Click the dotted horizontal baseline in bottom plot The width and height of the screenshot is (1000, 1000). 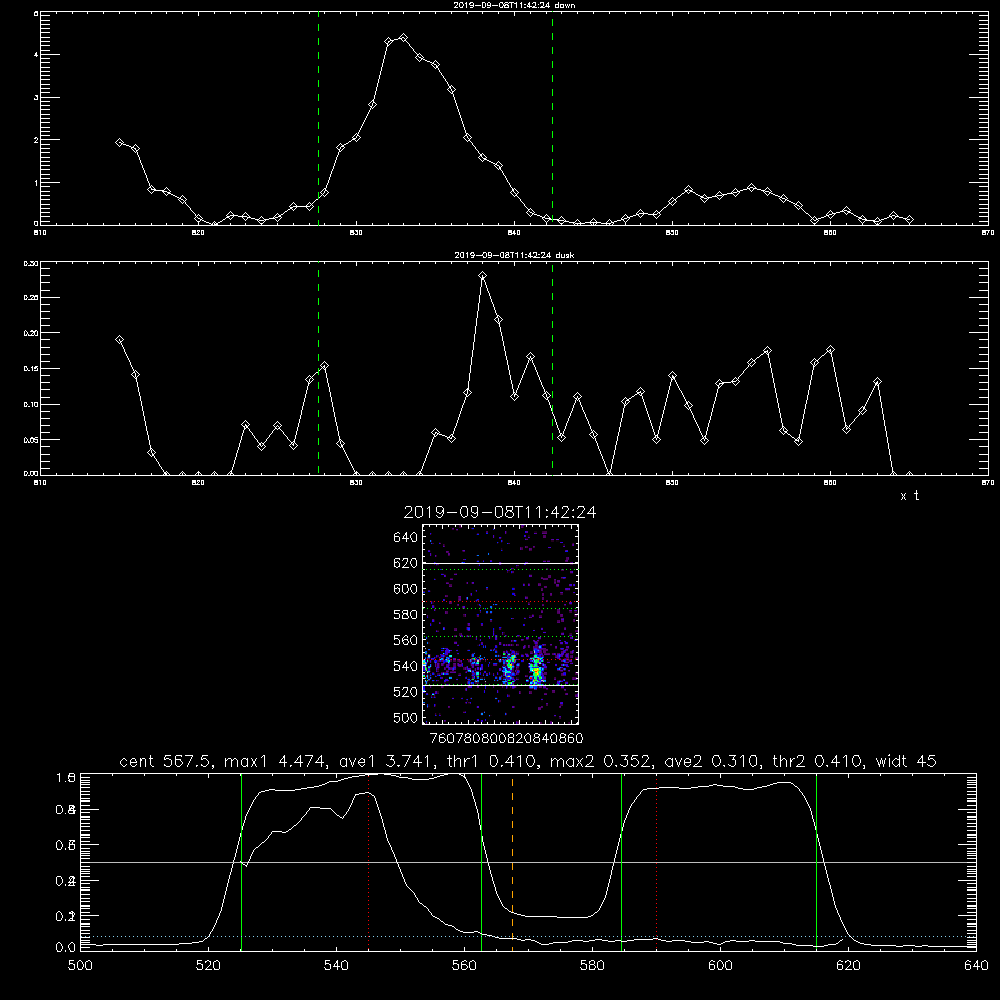[528, 936]
